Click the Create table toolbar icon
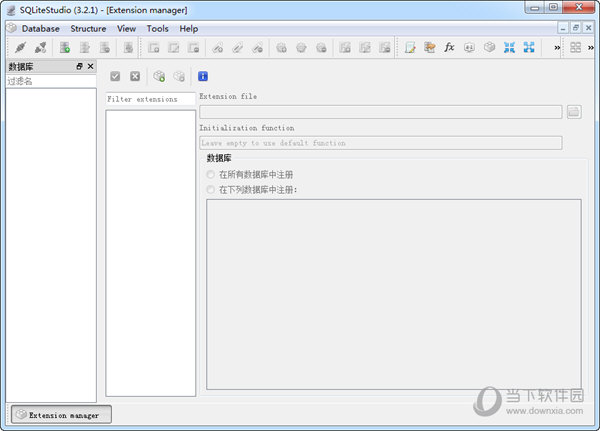This screenshot has height=431, width=600. coord(154,47)
